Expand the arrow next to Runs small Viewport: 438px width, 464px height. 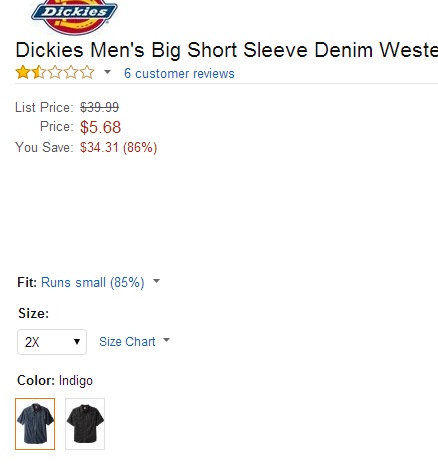coord(156,281)
